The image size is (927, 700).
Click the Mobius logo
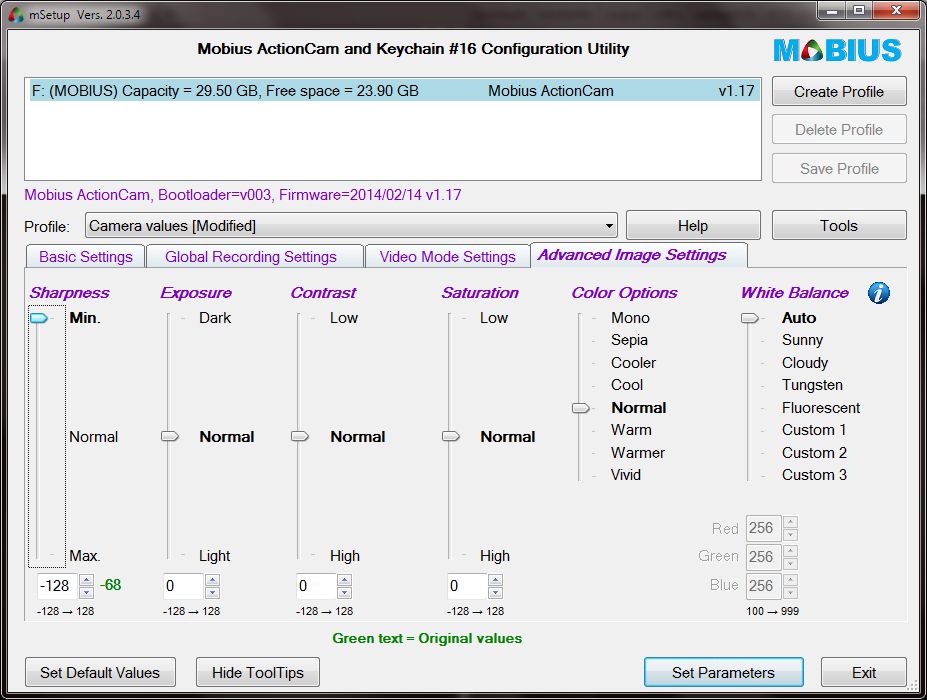tap(838, 50)
